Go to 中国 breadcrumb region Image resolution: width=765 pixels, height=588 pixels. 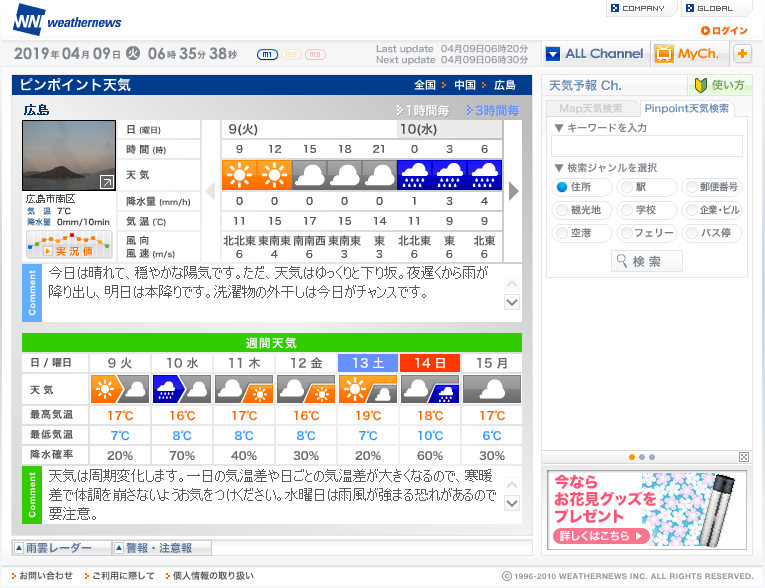[x=464, y=85]
